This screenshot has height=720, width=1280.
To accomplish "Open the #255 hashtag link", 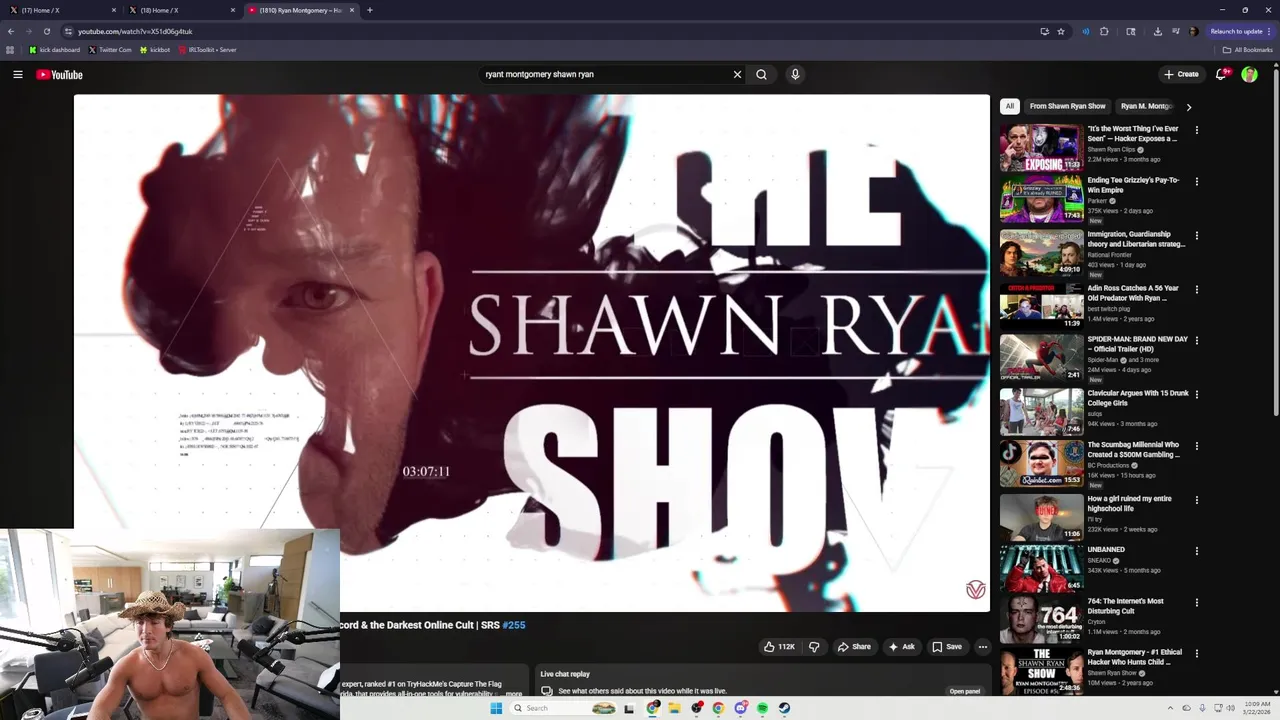I will pos(514,625).
